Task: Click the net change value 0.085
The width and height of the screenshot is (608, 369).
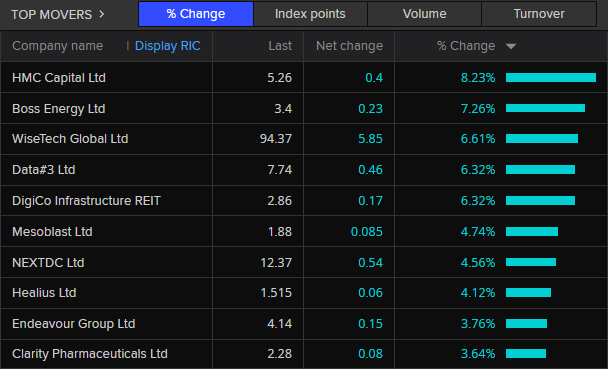Action: (366, 231)
